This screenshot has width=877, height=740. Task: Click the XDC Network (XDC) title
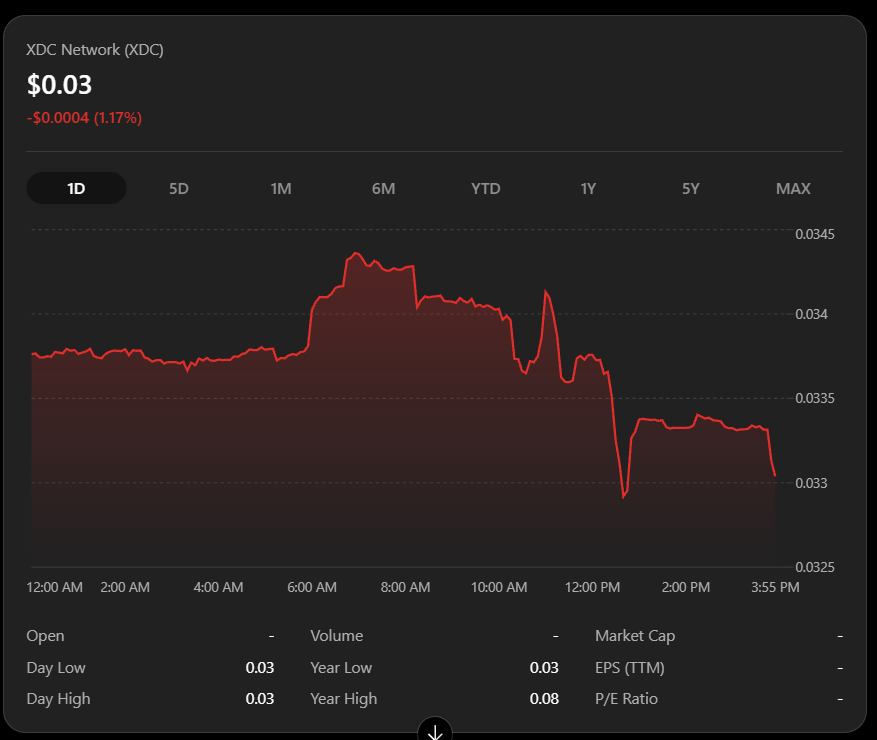pos(95,50)
